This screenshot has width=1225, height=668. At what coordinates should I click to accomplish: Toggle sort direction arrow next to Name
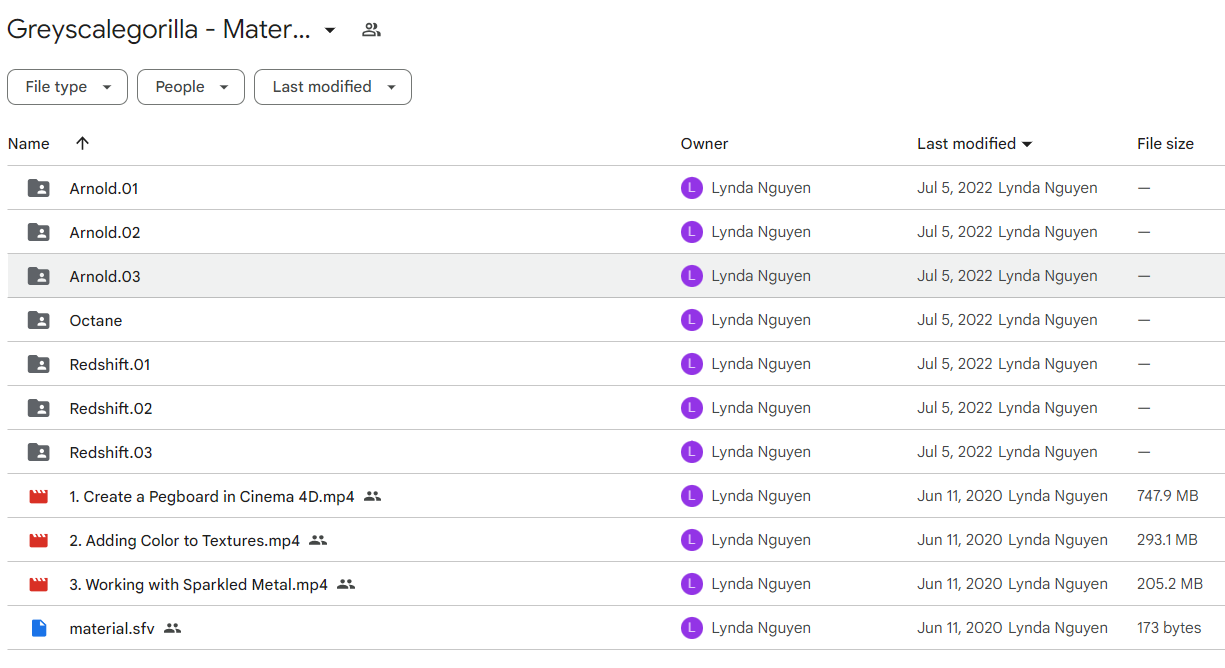(x=83, y=143)
